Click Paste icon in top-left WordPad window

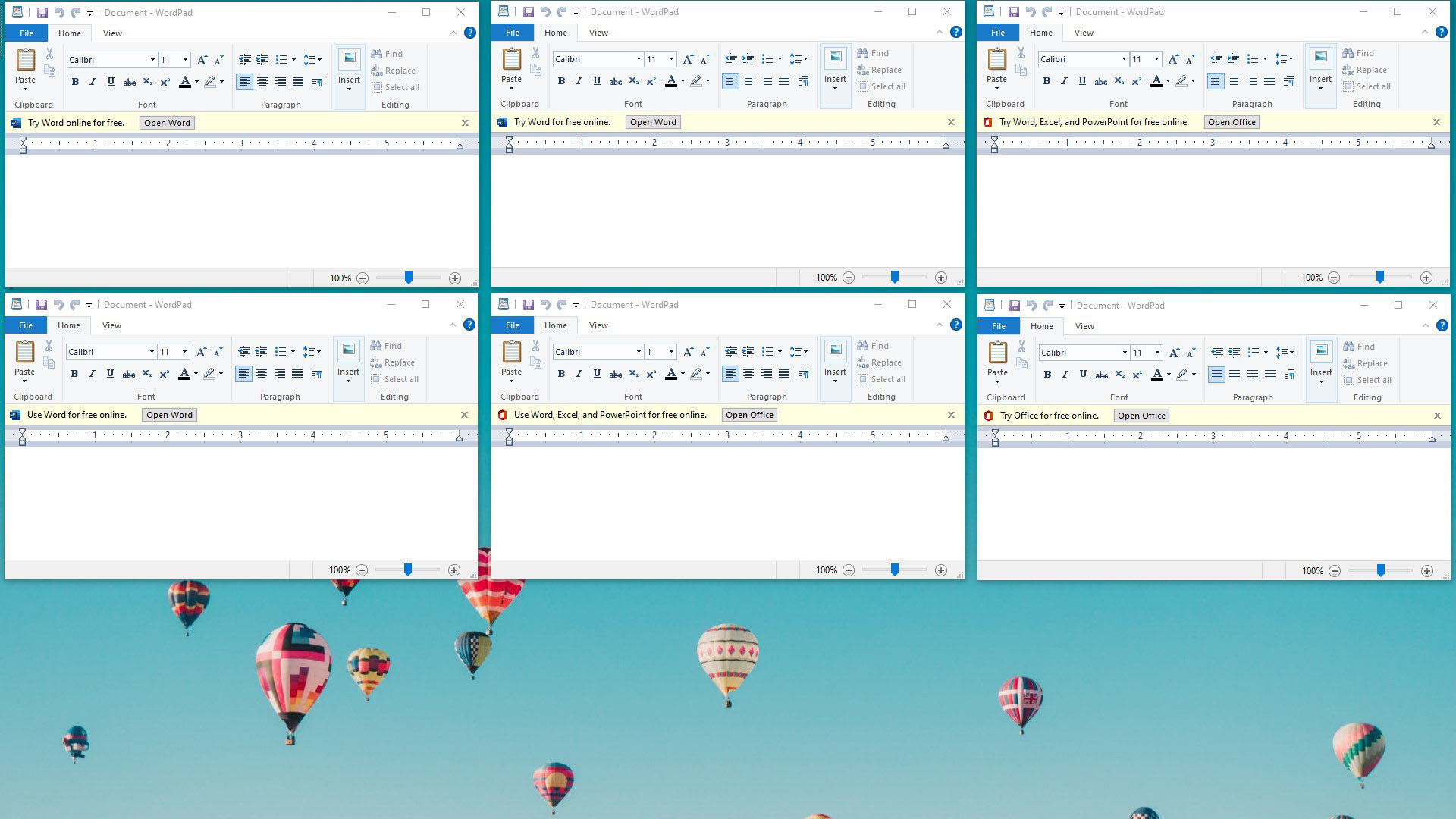(25, 61)
